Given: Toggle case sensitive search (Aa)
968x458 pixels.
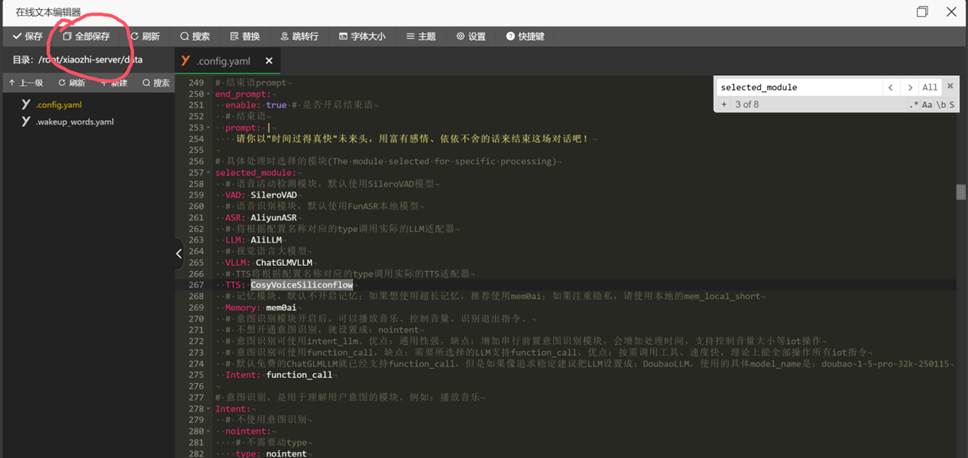Looking at the screenshot, I should (927, 104).
